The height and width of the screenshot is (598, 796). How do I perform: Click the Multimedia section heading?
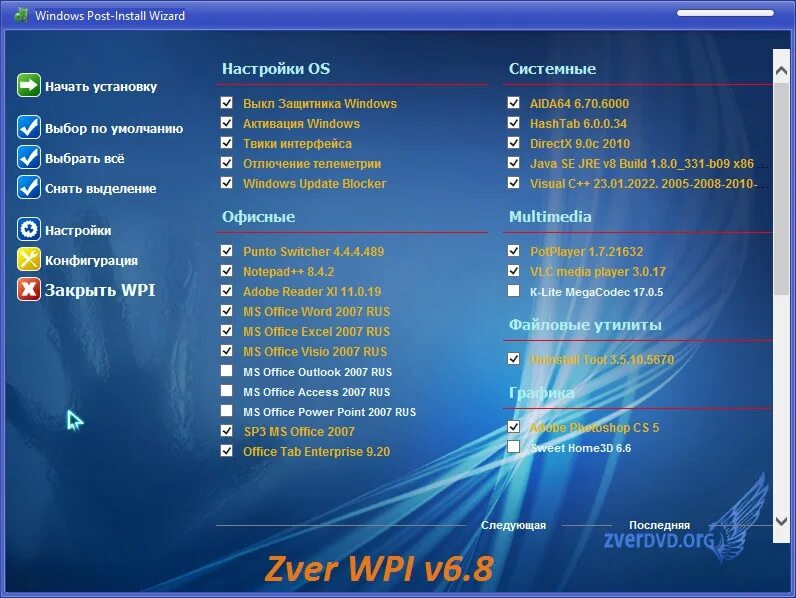click(x=550, y=217)
